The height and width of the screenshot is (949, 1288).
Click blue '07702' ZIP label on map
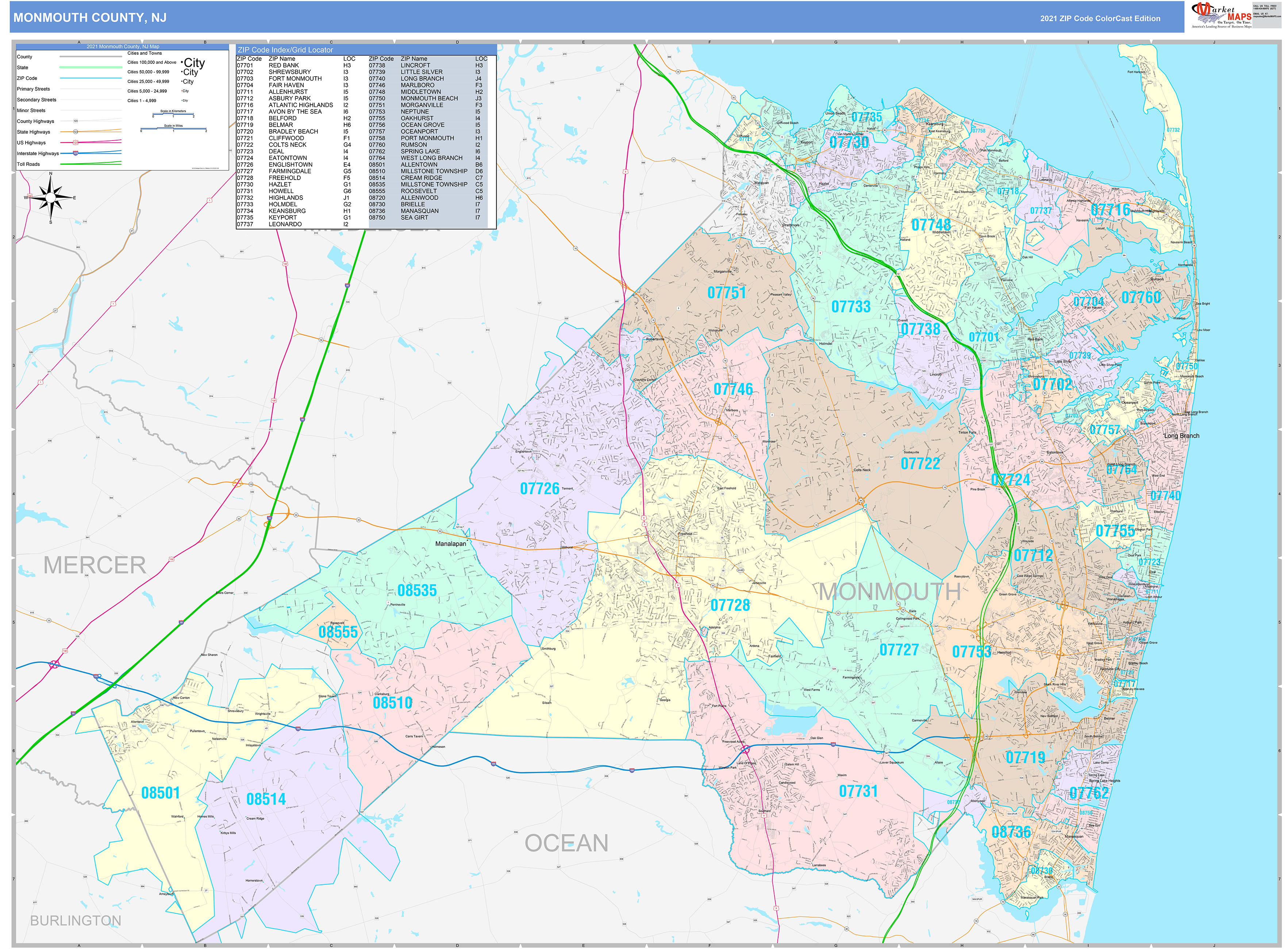tap(1052, 384)
